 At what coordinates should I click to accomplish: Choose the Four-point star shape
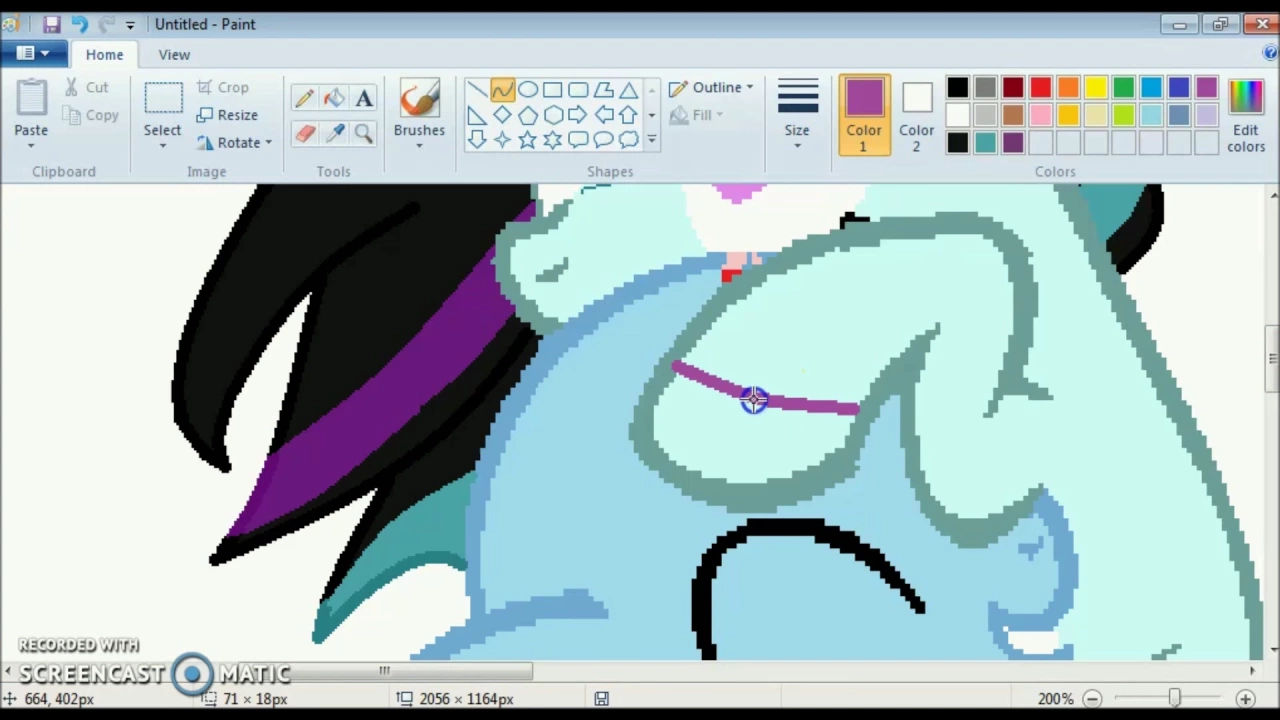coord(502,140)
